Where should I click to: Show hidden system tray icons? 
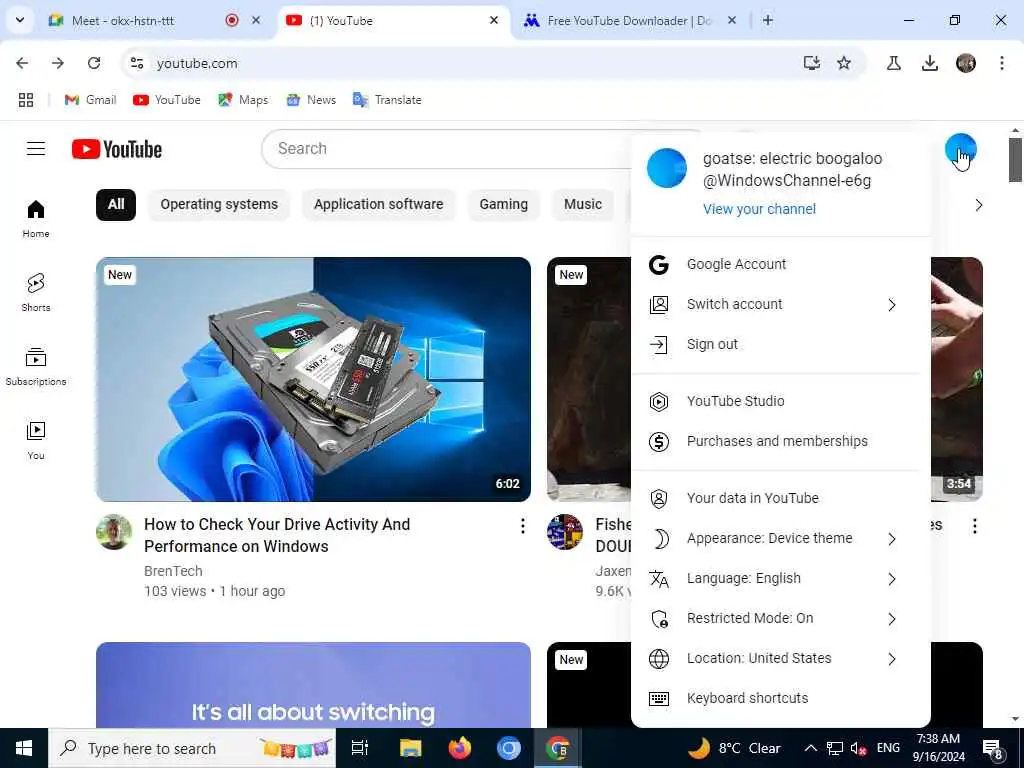pyautogui.click(x=810, y=748)
